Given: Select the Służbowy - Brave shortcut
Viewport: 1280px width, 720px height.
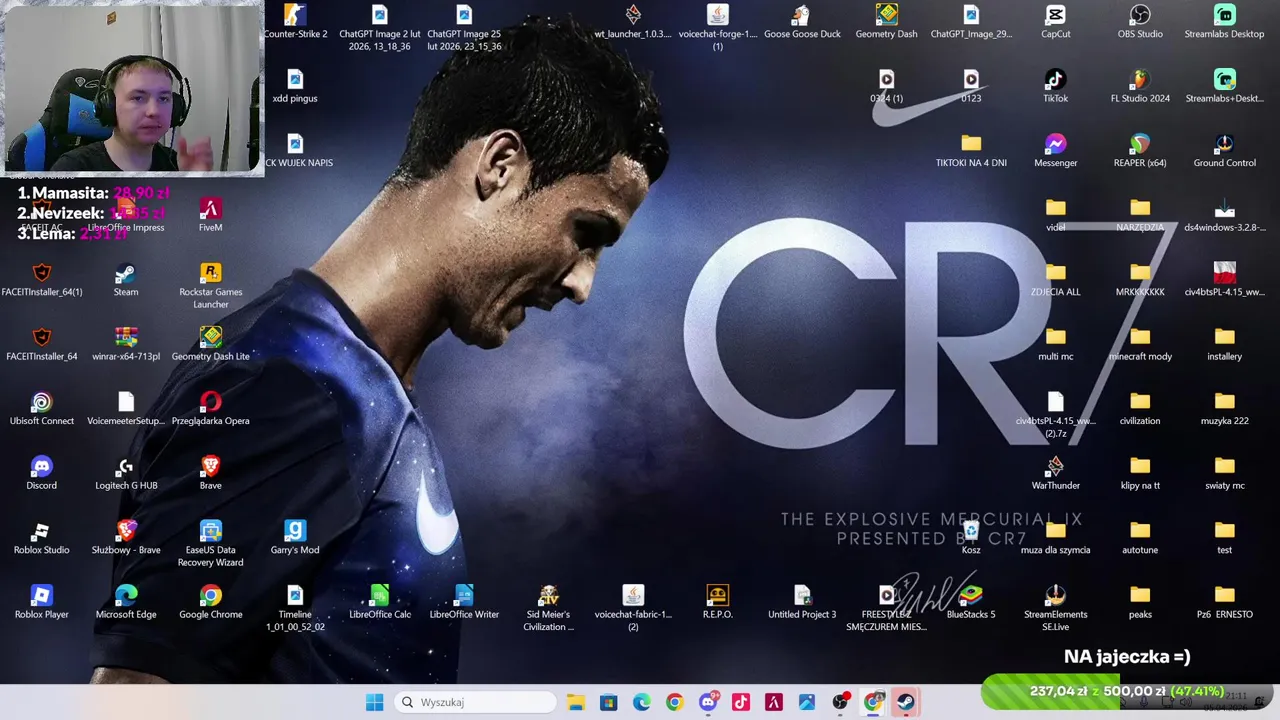Looking at the screenshot, I should [x=126, y=537].
